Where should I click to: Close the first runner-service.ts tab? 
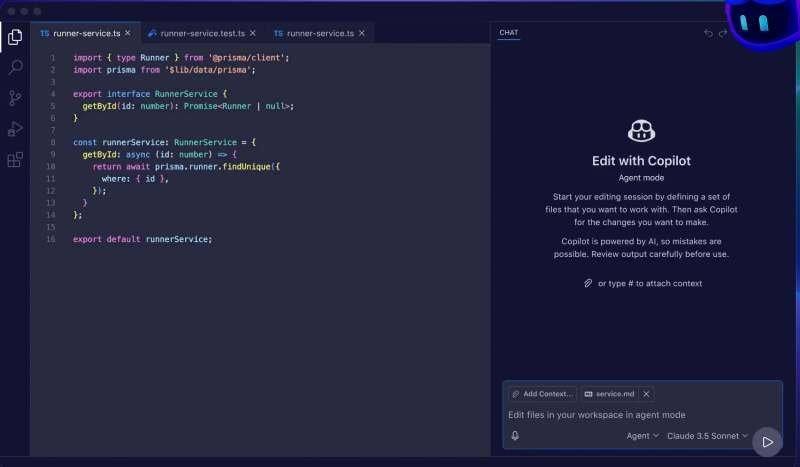(x=128, y=33)
